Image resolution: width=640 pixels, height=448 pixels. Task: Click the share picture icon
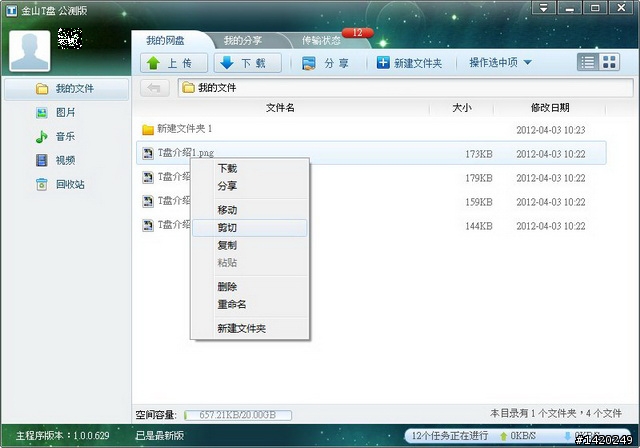click(309, 63)
